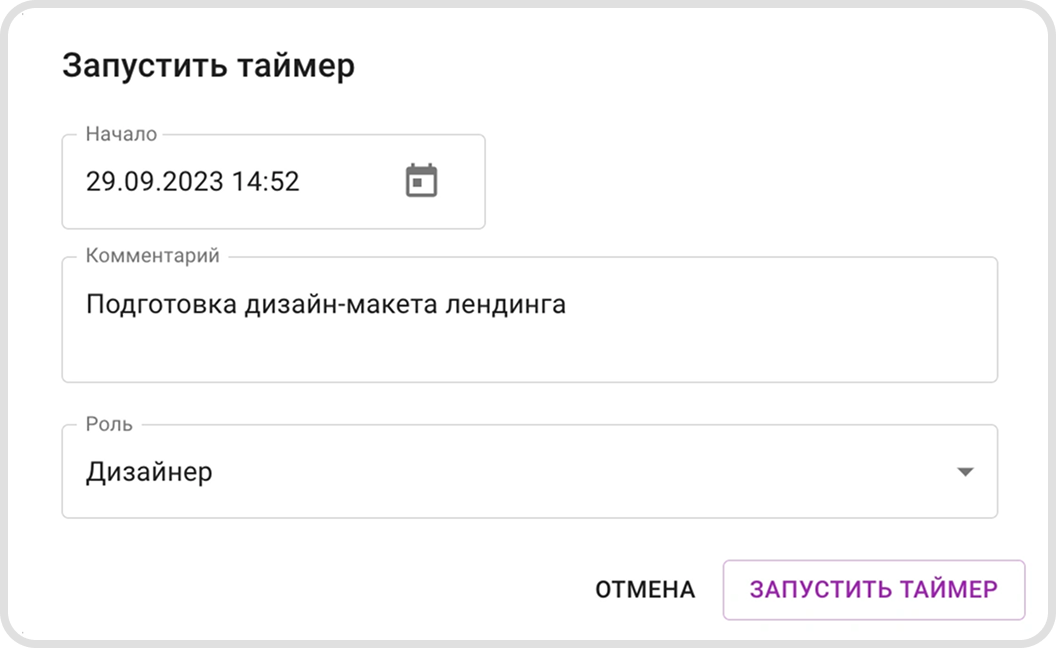The height and width of the screenshot is (648, 1056).
Task: Select the Дизайнер value in Роль
Action: pos(149,472)
